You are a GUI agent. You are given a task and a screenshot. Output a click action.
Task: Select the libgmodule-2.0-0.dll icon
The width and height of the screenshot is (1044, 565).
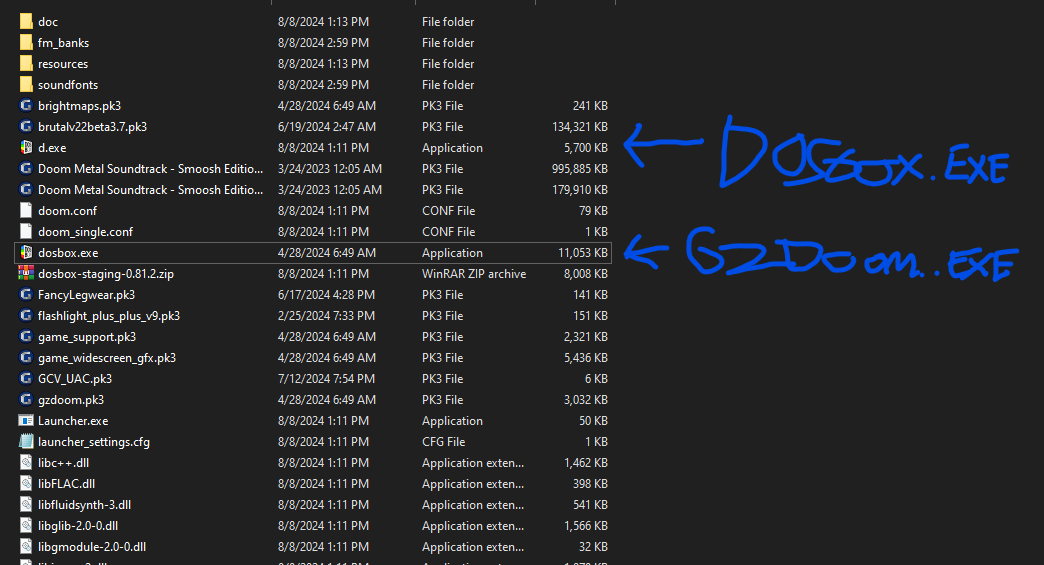26,547
